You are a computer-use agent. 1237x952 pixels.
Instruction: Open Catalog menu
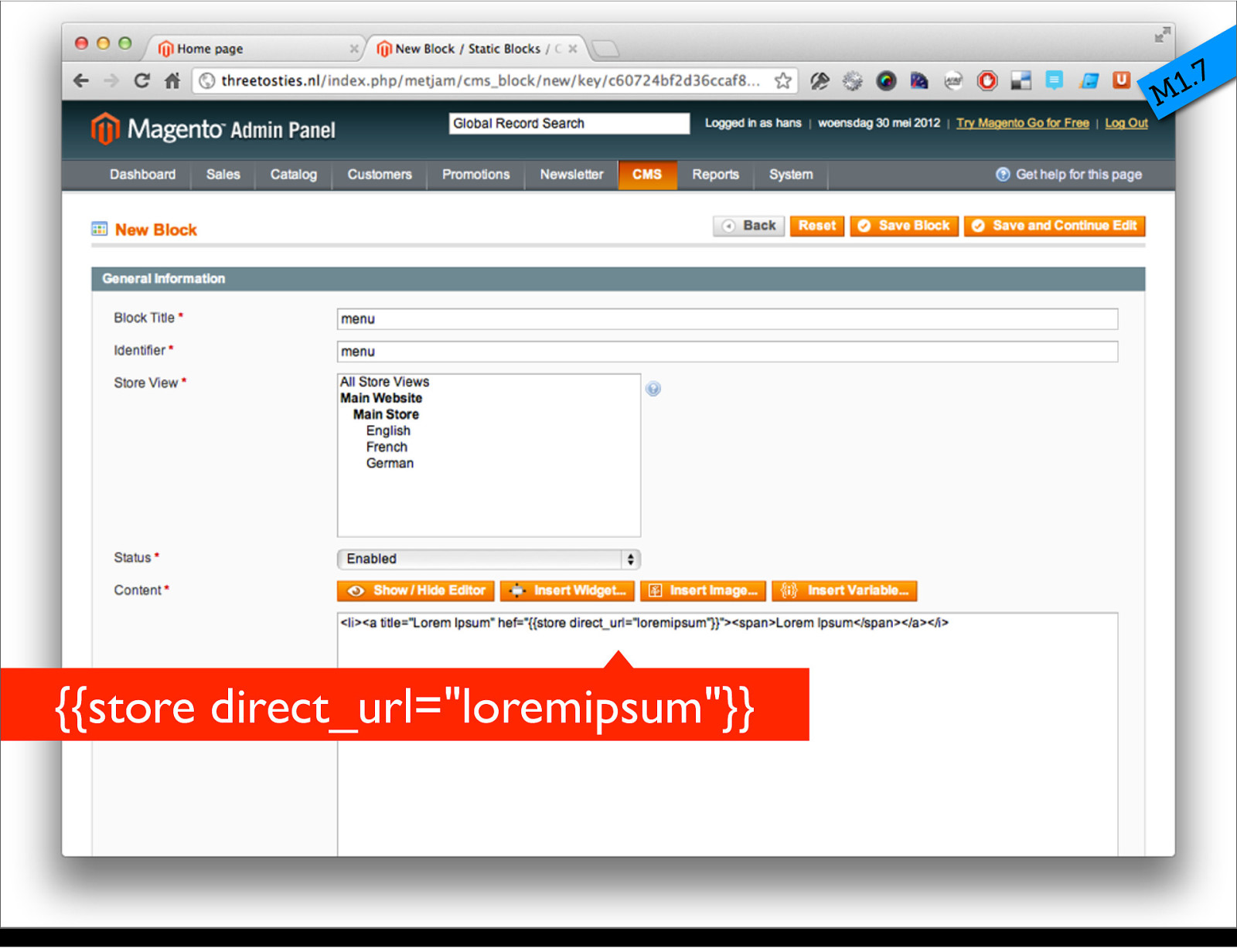point(293,175)
